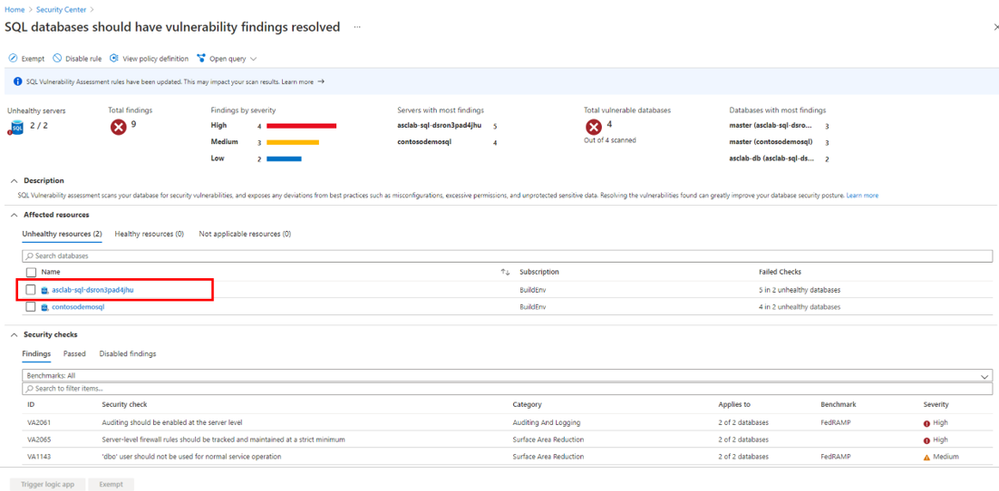Click the 'dbo' user security check text
Viewport: 999px width, 491px height.
click(192, 457)
